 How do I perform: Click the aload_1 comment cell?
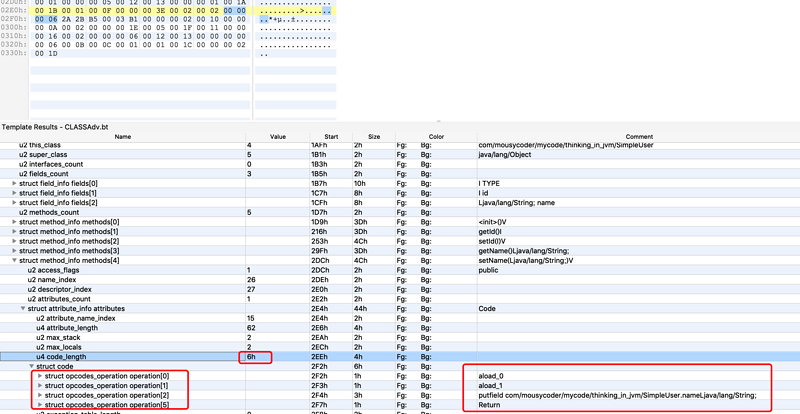490,385
